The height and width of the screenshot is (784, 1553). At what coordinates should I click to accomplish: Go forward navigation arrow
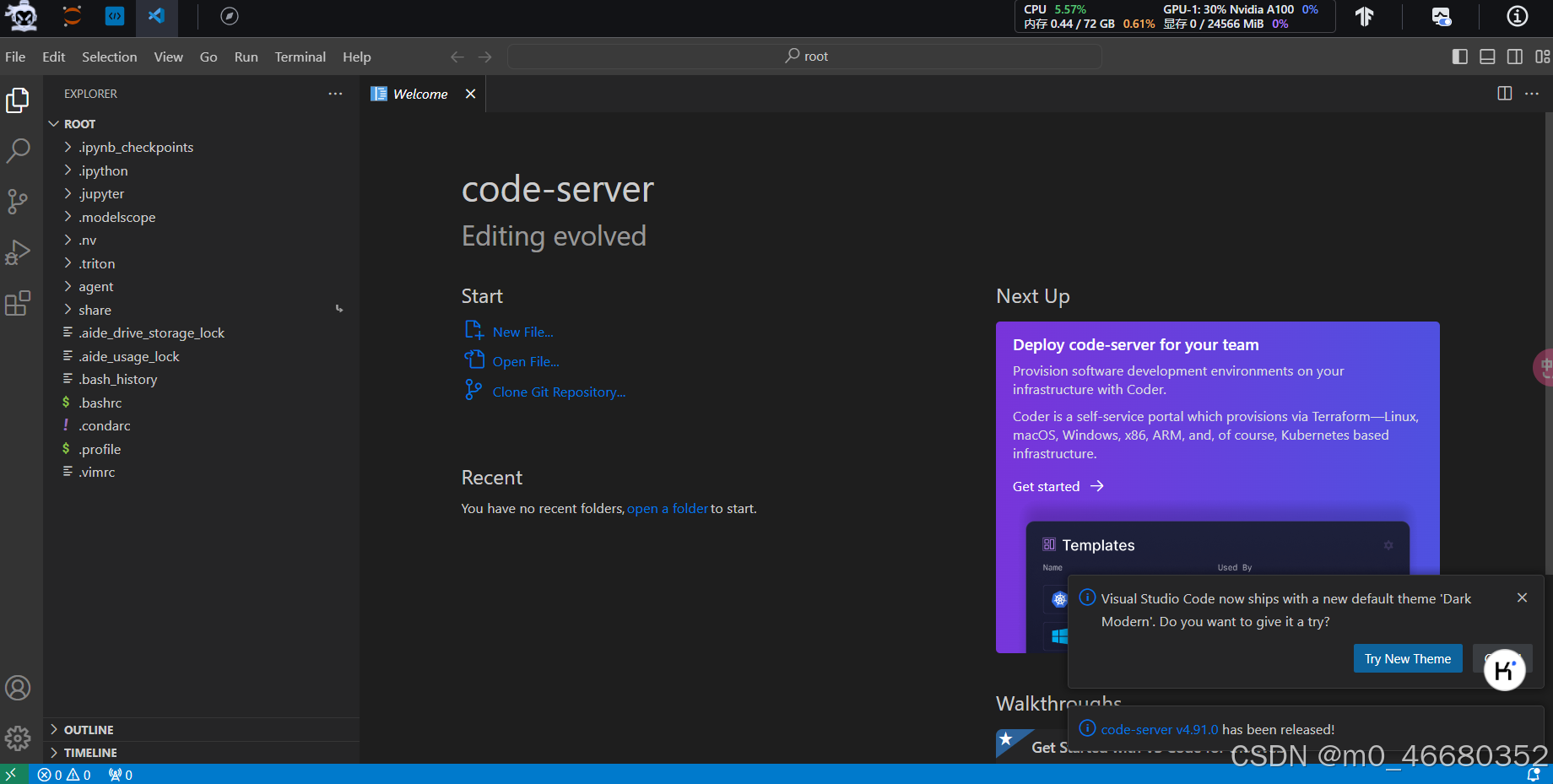tap(484, 57)
